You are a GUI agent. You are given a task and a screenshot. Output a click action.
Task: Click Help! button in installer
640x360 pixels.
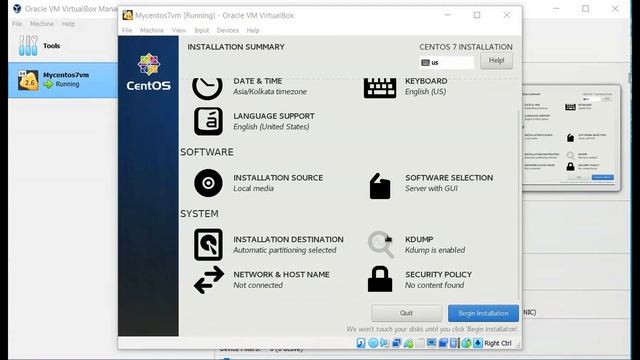coord(496,60)
